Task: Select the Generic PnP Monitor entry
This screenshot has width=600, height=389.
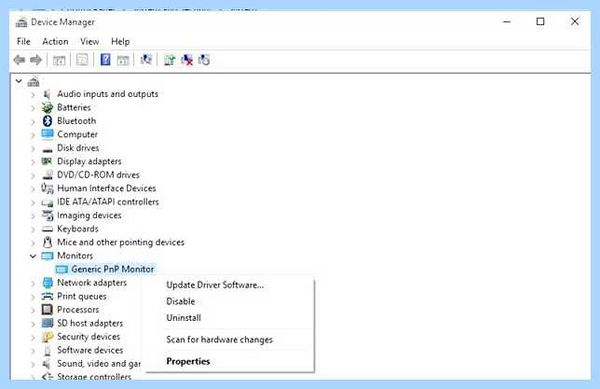Action: coord(112,269)
